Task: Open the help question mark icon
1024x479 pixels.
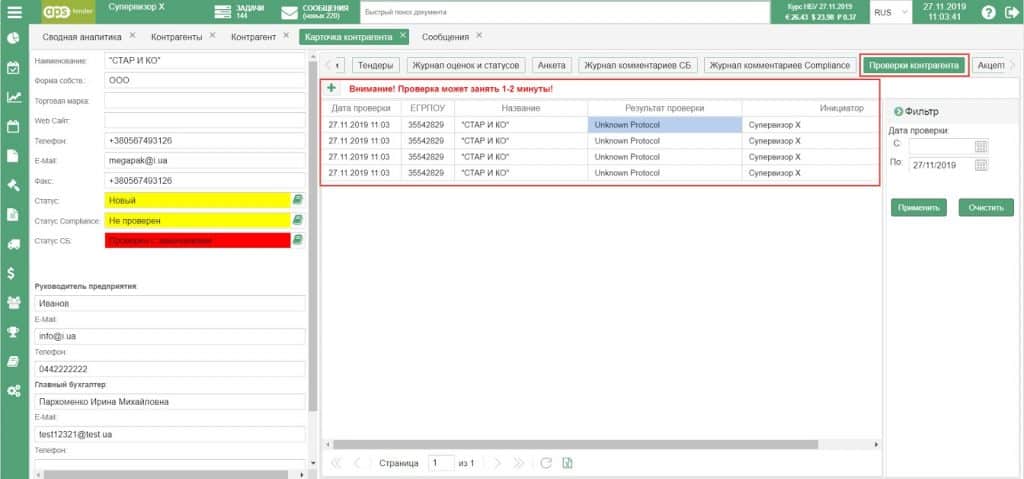Action: pyautogui.click(x=988, y=13)
